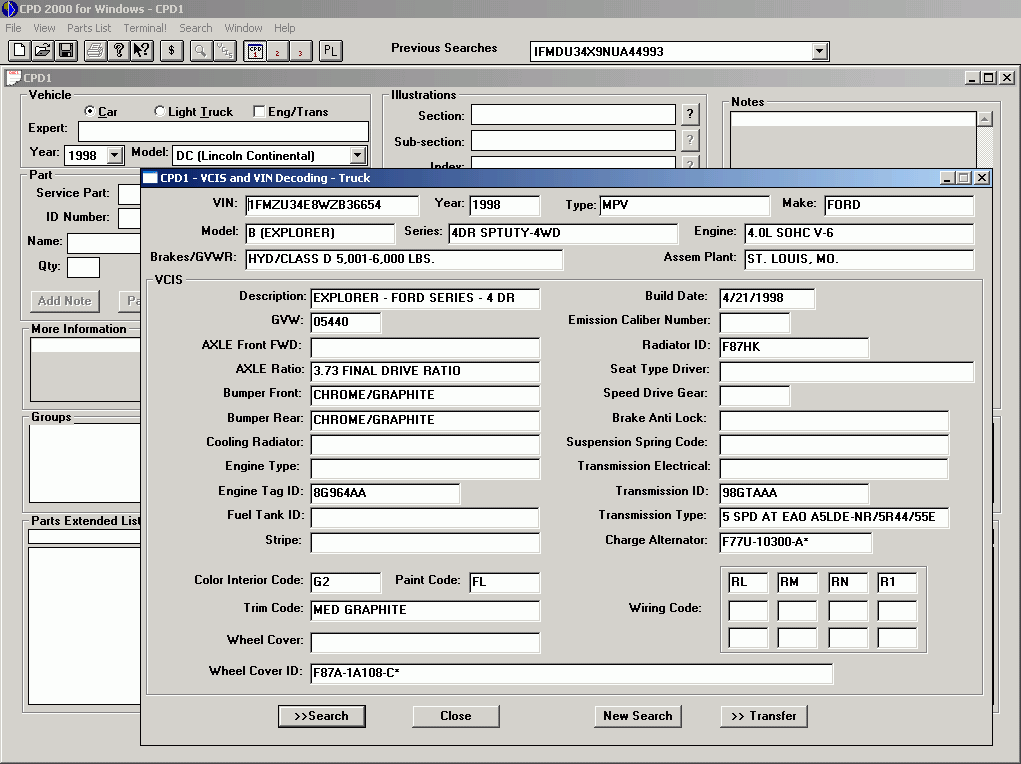This screenshot has height=764, width=1021.
Task: Activate the context help pointer icon
Action: tap(141, 51)
